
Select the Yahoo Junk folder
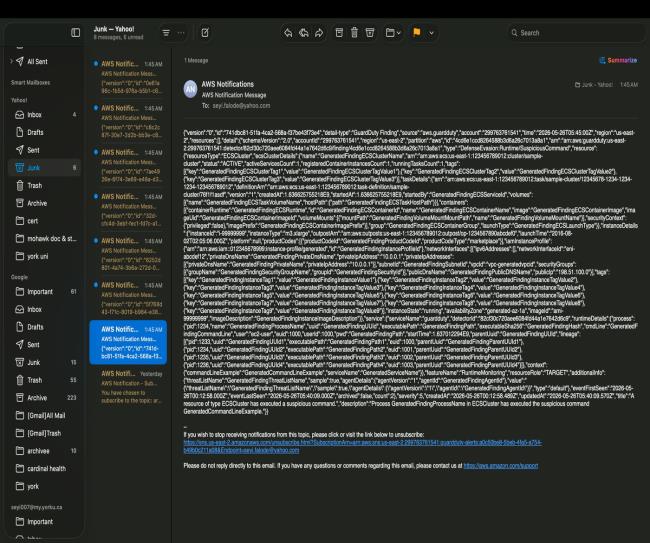(45, 167)
